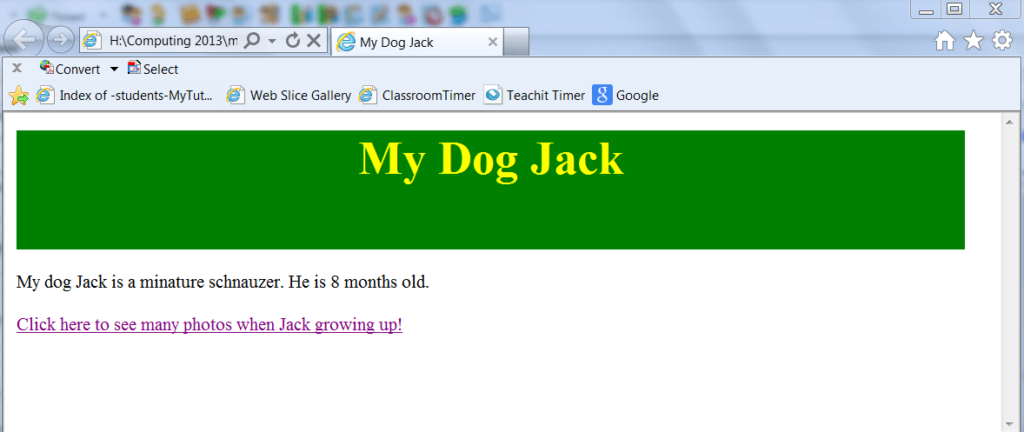Click the Add to Favorites bar star
Viewport: 1024px width, 432px height.
(x=18, y=95)
